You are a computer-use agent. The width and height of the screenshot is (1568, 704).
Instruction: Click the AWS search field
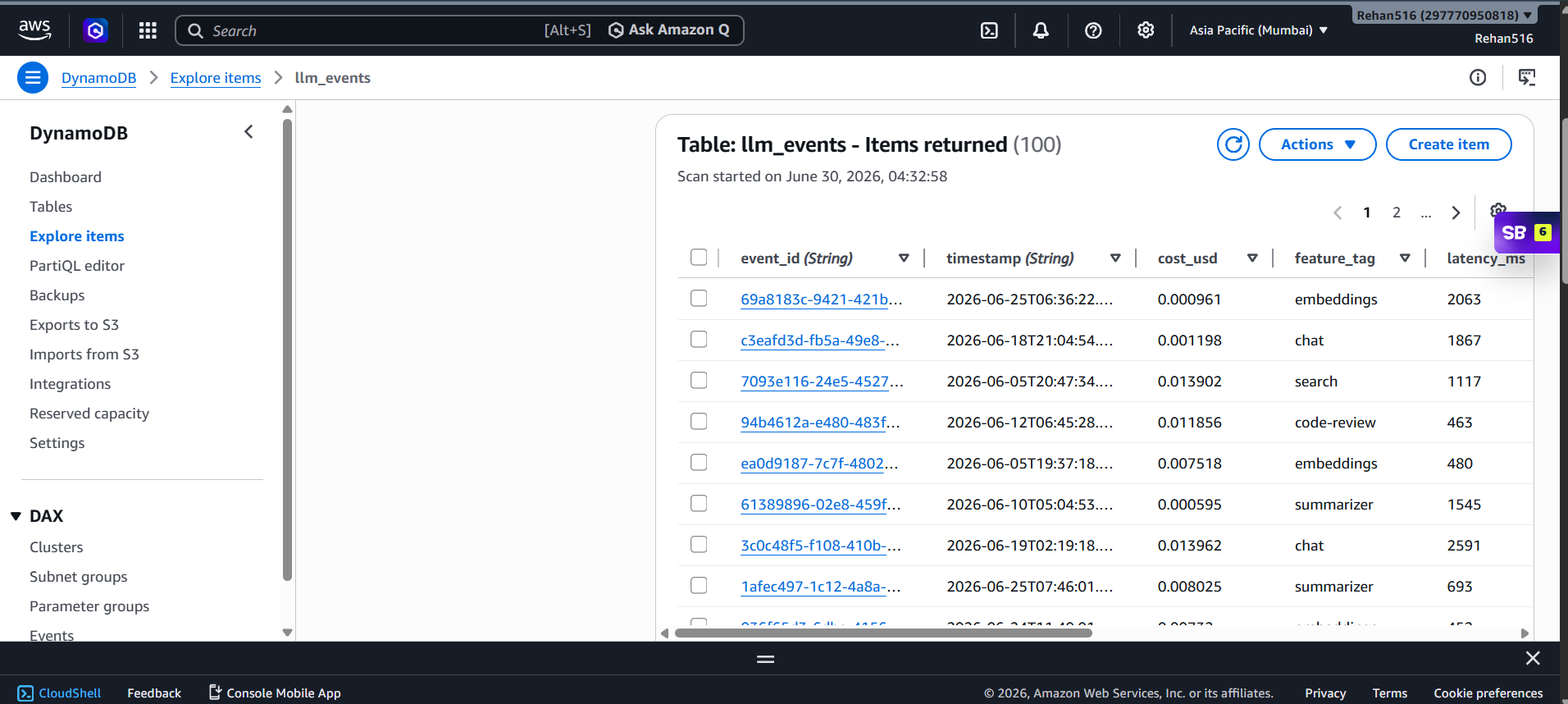[x=459, y=30]
